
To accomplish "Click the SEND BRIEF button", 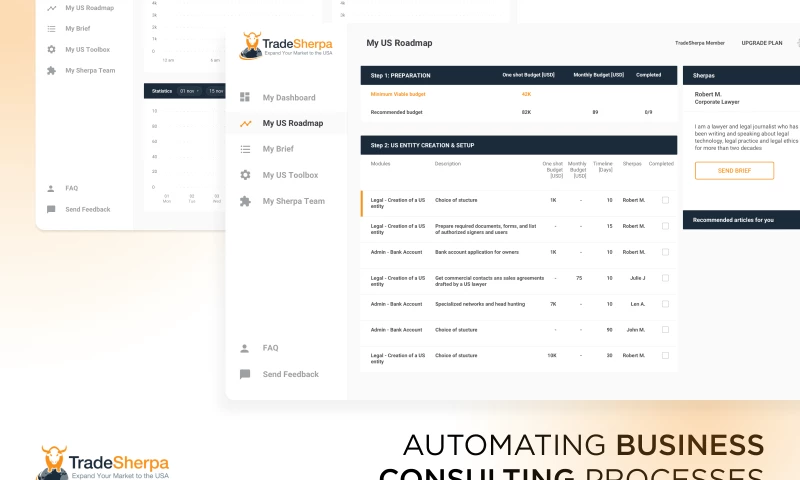I will click(734, 170).
